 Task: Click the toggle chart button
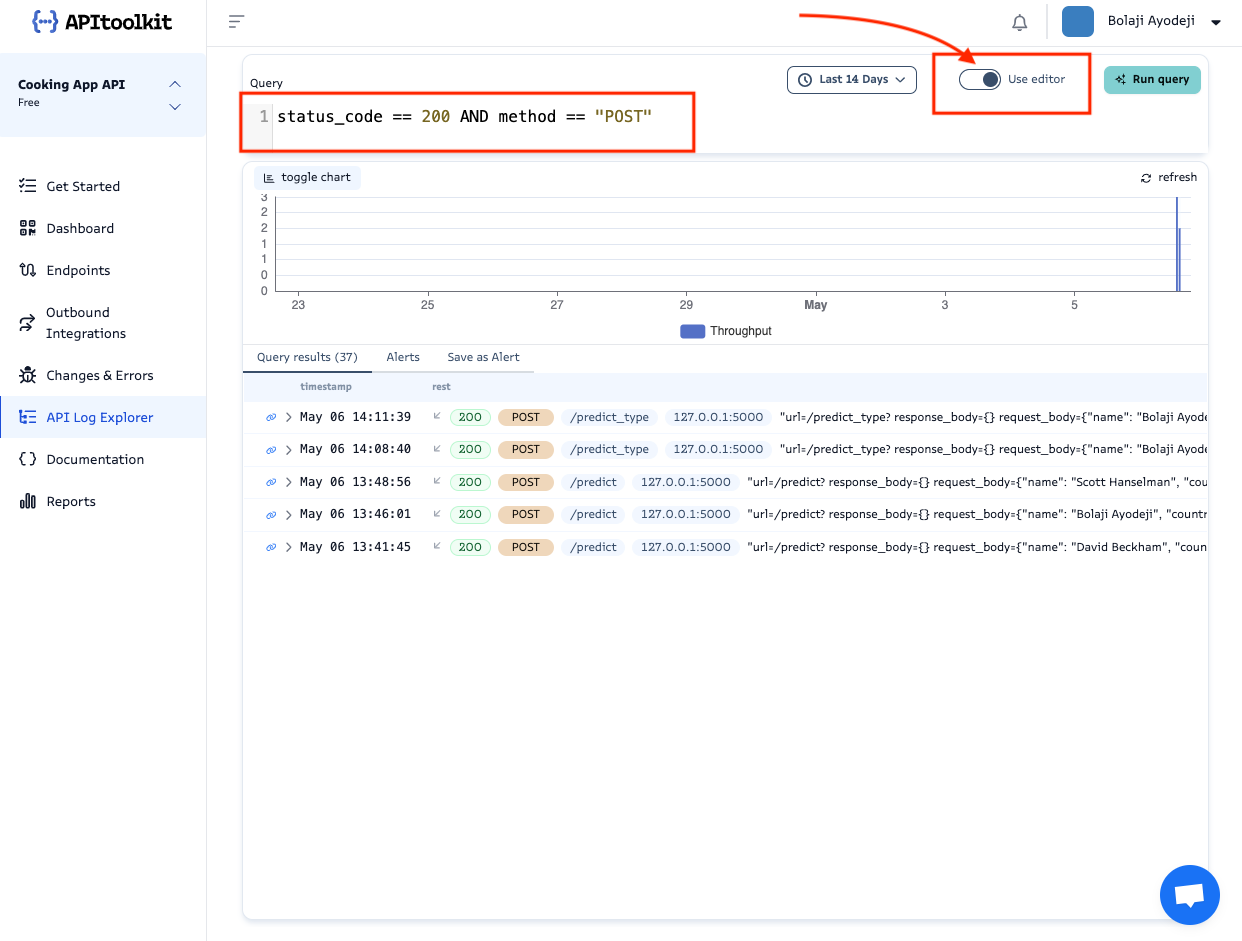coord(306,177)
